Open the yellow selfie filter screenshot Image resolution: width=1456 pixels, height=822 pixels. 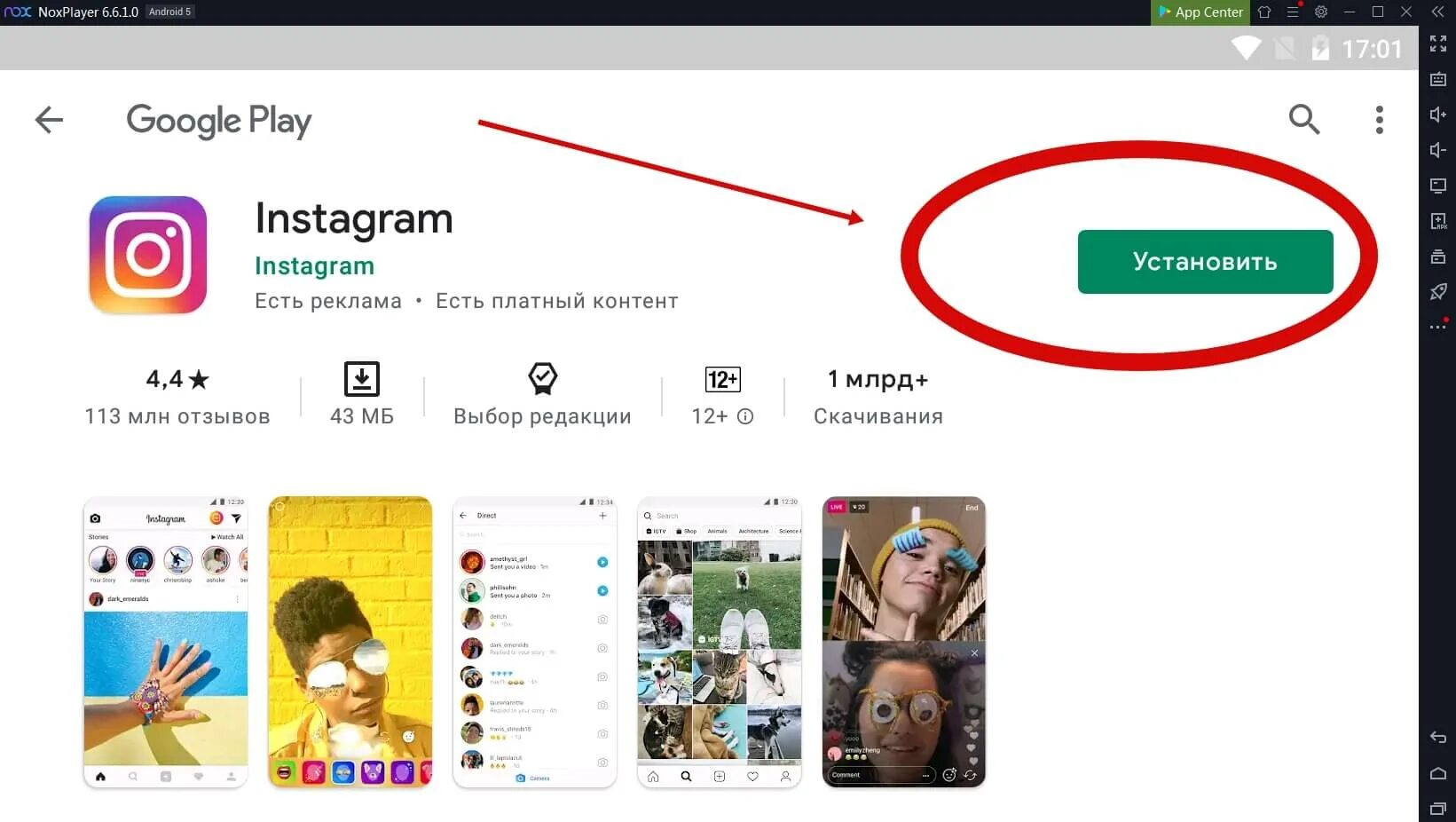coord(350,642)
